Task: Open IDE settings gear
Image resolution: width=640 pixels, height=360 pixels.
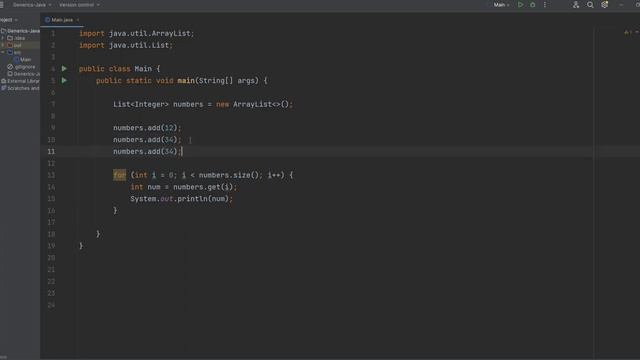Action: pyautogui.click(x=604, y=5)
